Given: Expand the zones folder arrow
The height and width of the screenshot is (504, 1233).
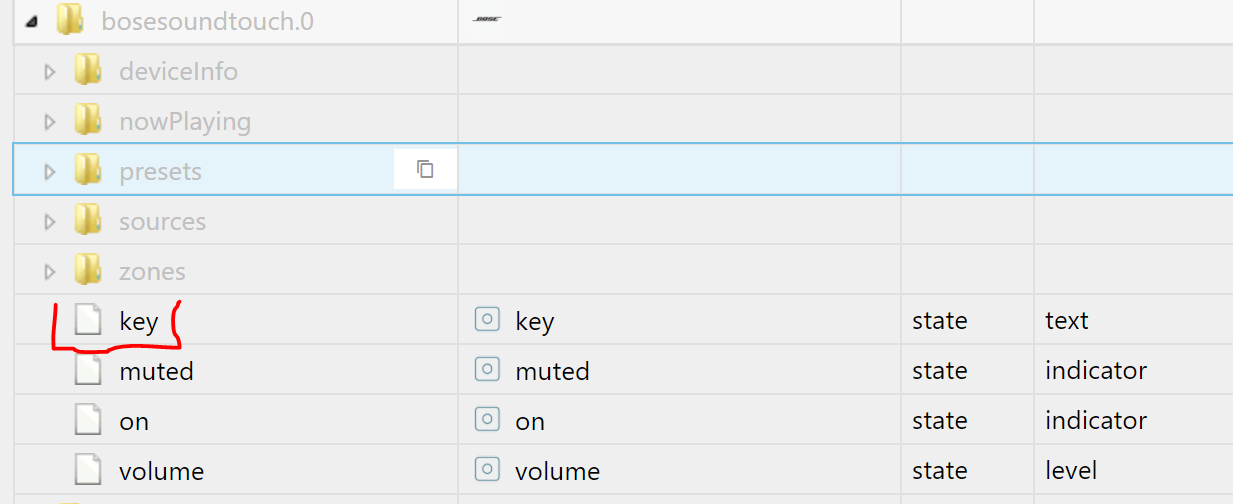Looking at the screenshot, I should point(49,272).
